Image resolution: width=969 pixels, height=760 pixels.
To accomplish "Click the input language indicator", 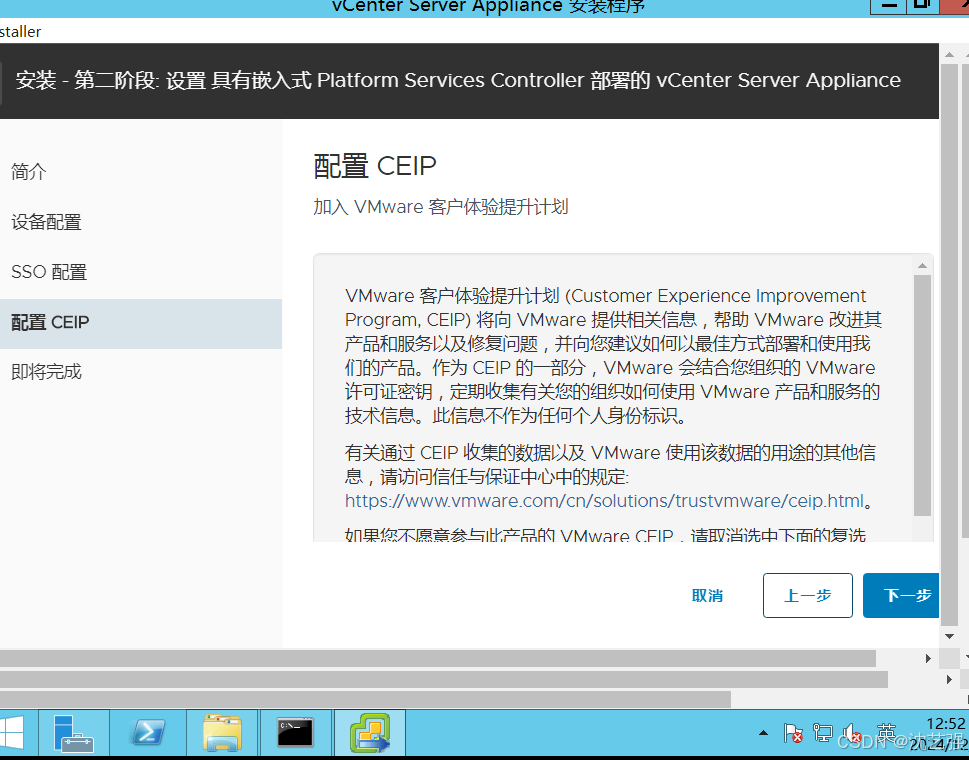I will [x=886, y=733].
